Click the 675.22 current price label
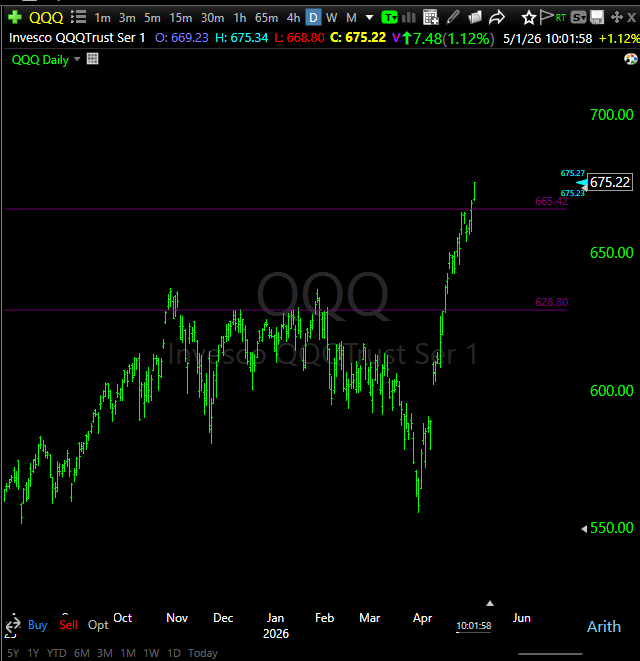The height and width of the screenshot is (661, 640). click(x=610, y=182)
